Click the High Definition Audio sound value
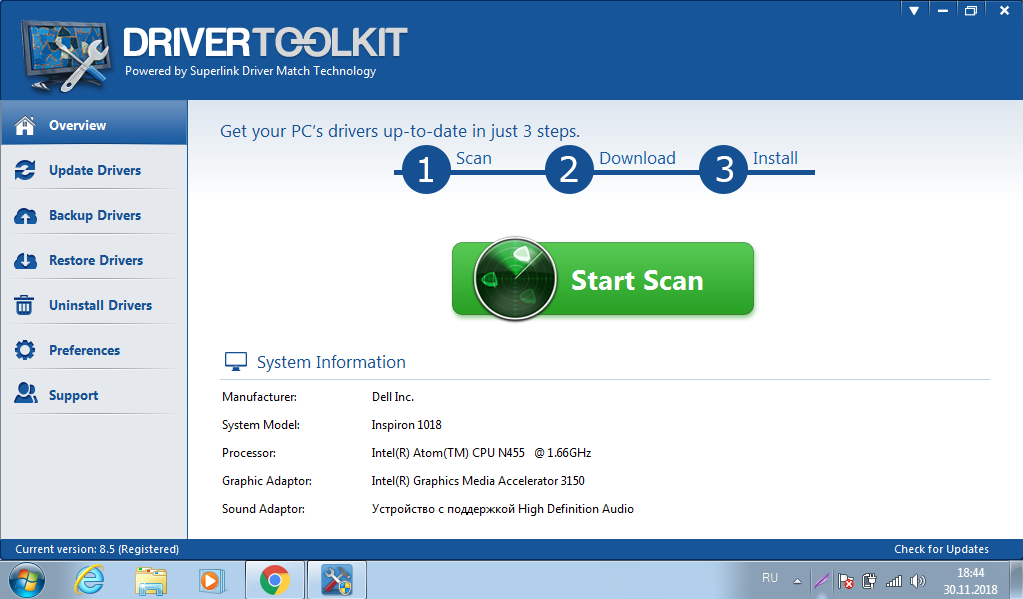The height and width of the screenshot is (599, 1023). (x=503, y=509)
